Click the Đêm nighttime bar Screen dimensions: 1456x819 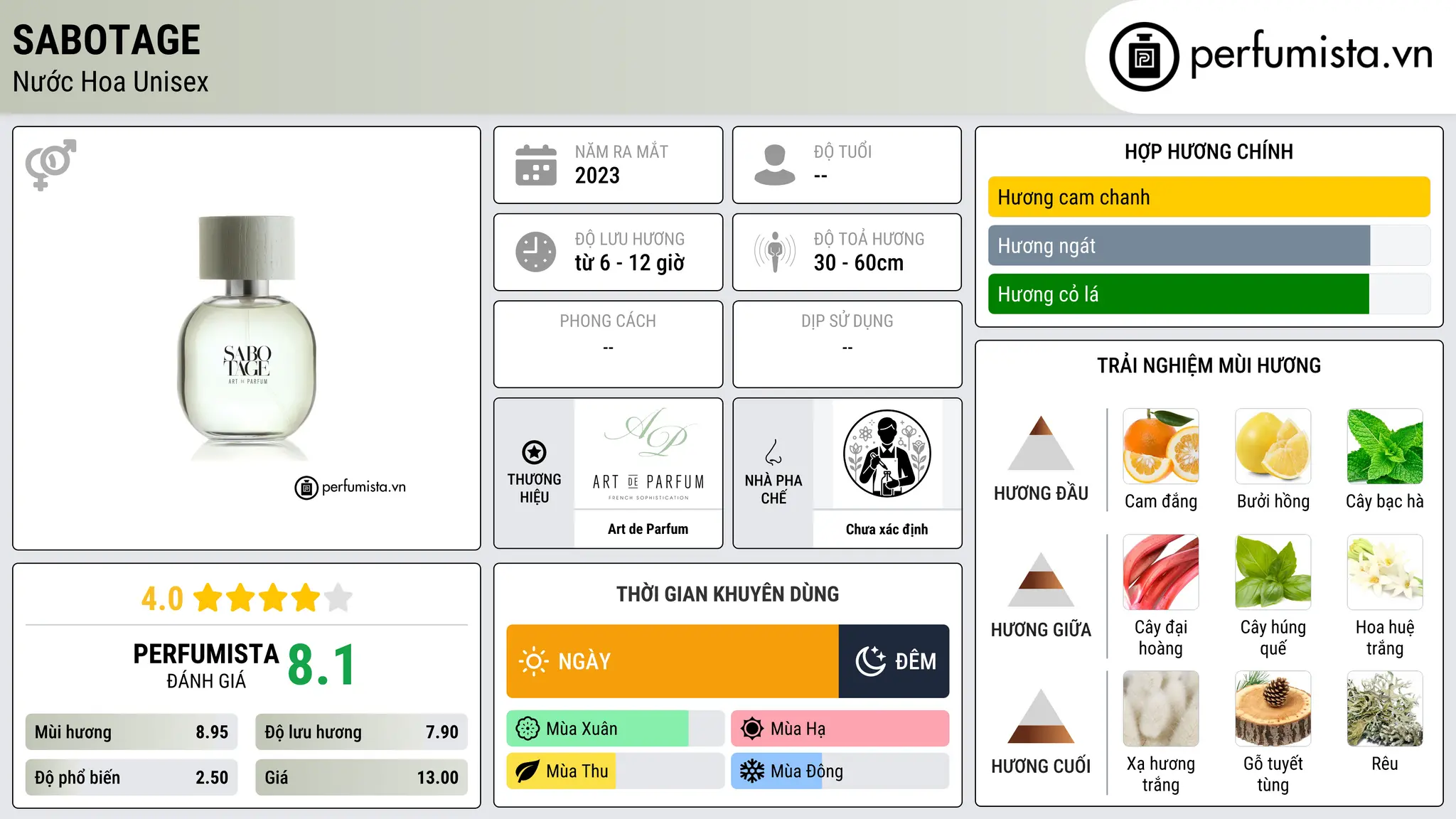pyautogui.click(x=894, y=661)
